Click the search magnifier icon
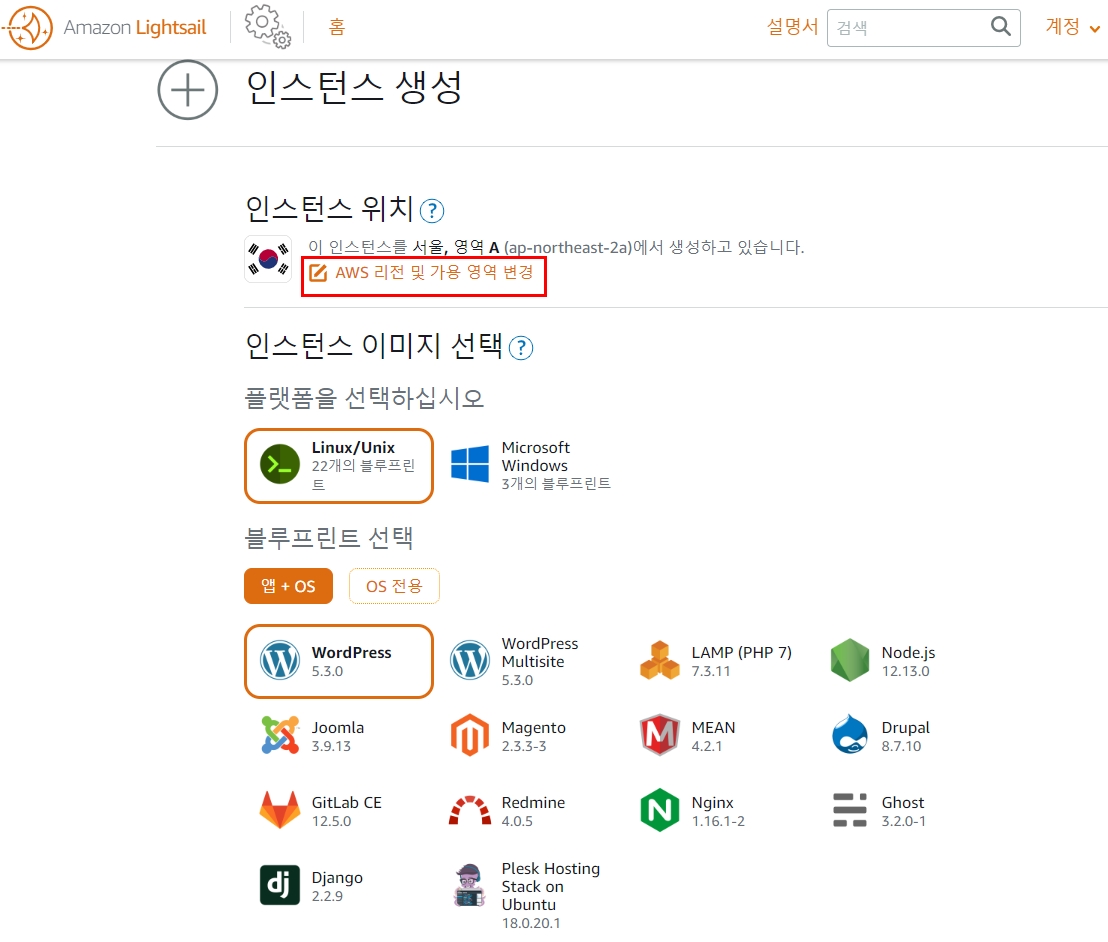1108x942 pixels. coord(1001,27)
